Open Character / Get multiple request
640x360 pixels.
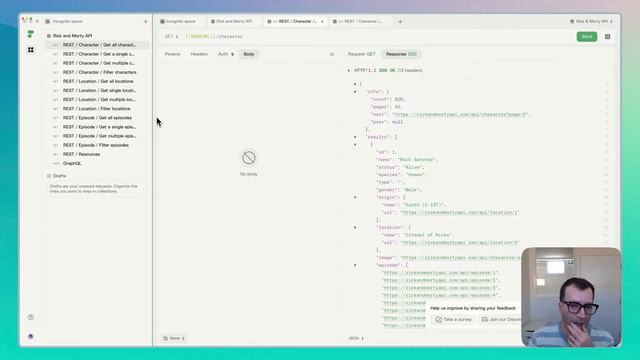[97, 63]
